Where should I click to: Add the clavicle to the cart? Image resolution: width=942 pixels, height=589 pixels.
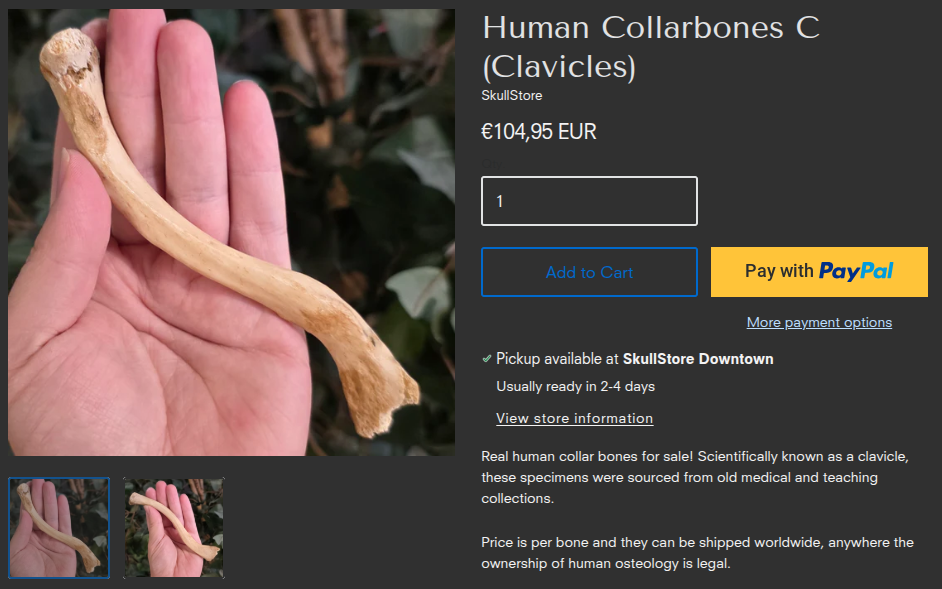(x=589, y=272)
